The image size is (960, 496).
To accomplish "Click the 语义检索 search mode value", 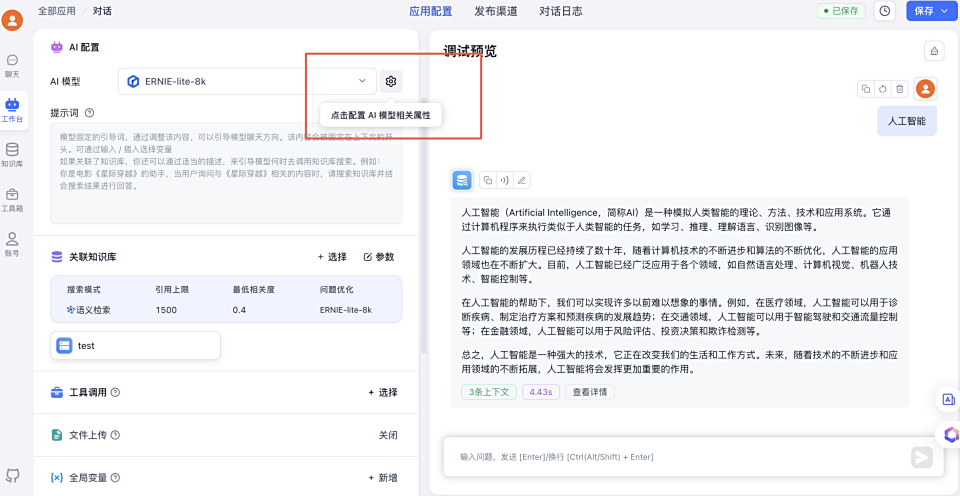I will tap(89, 310).
